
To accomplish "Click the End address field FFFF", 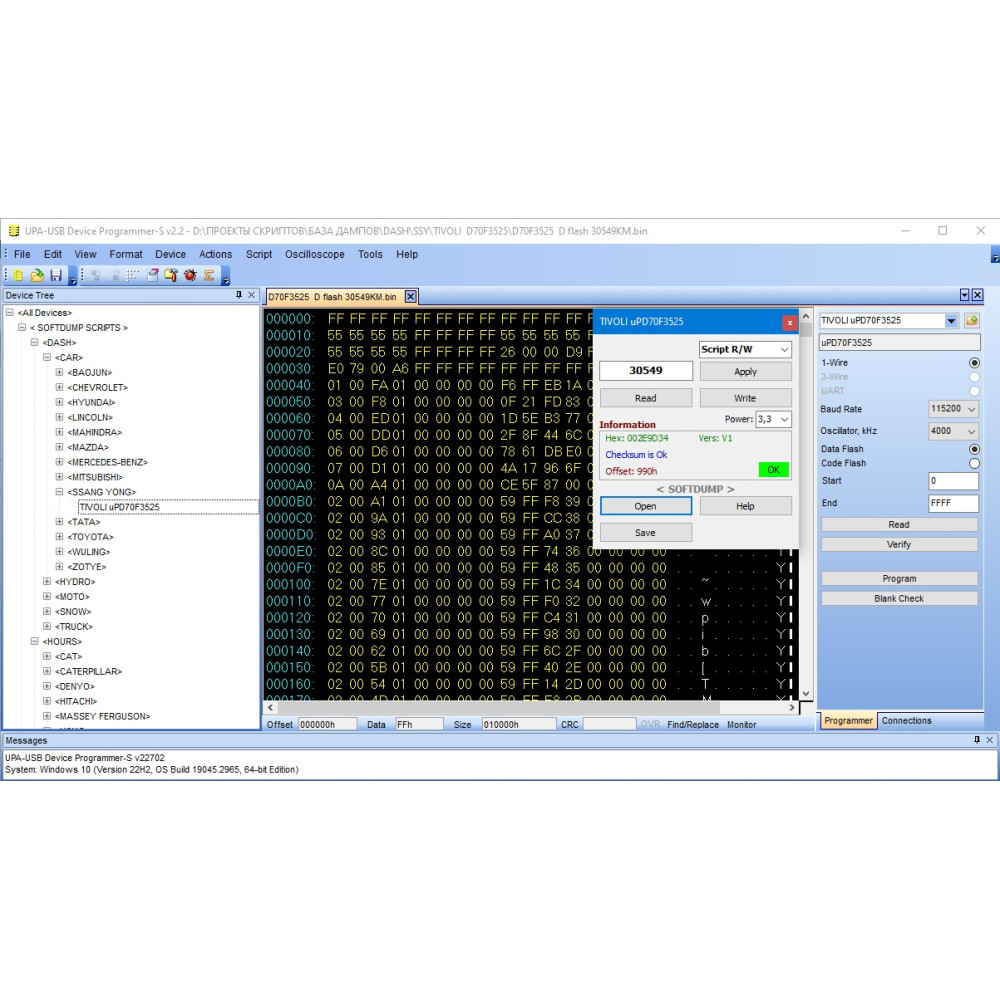I will (953, 503).
